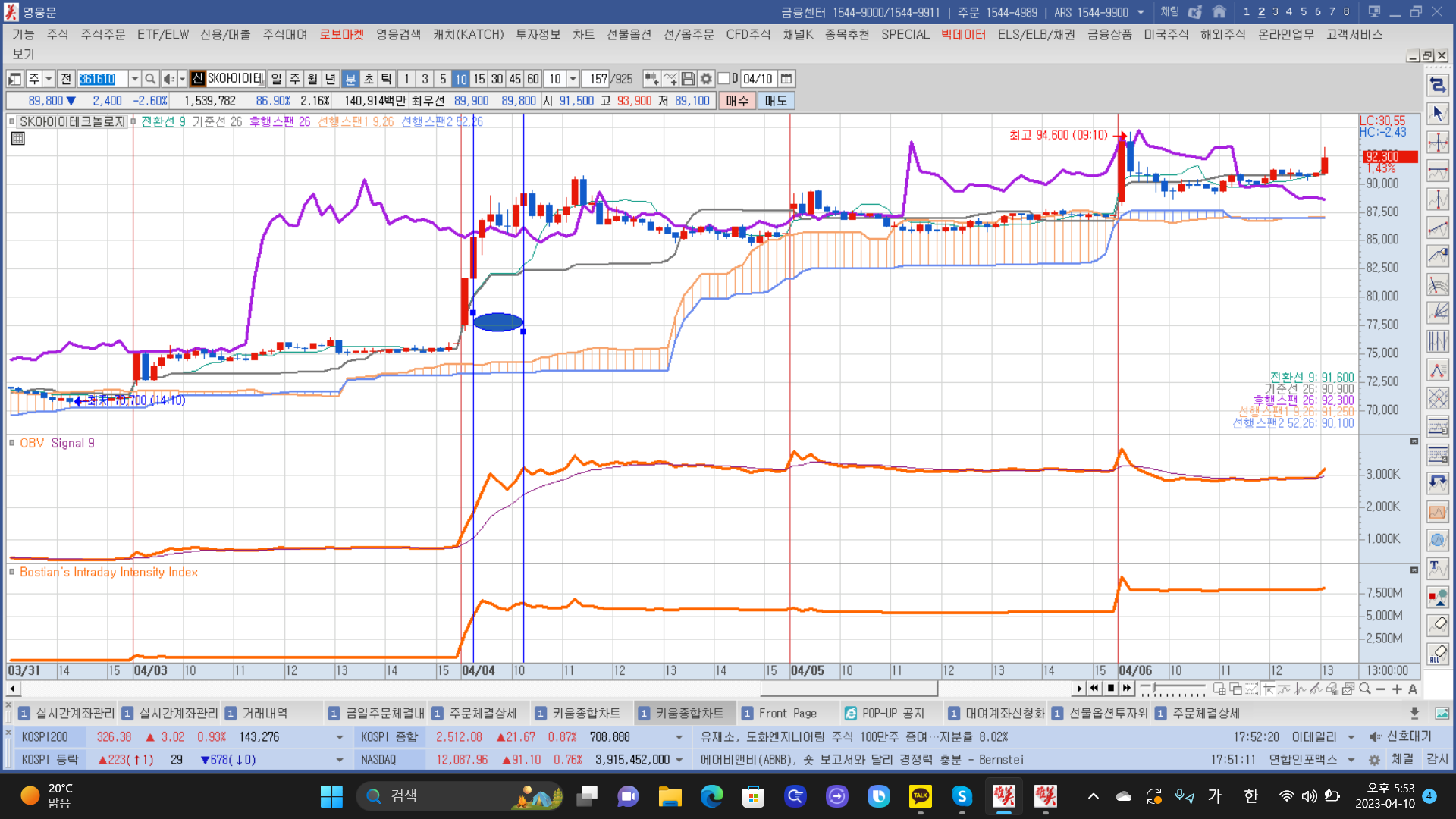Click the erase-all eraser icon

(x=1438, y=654)
